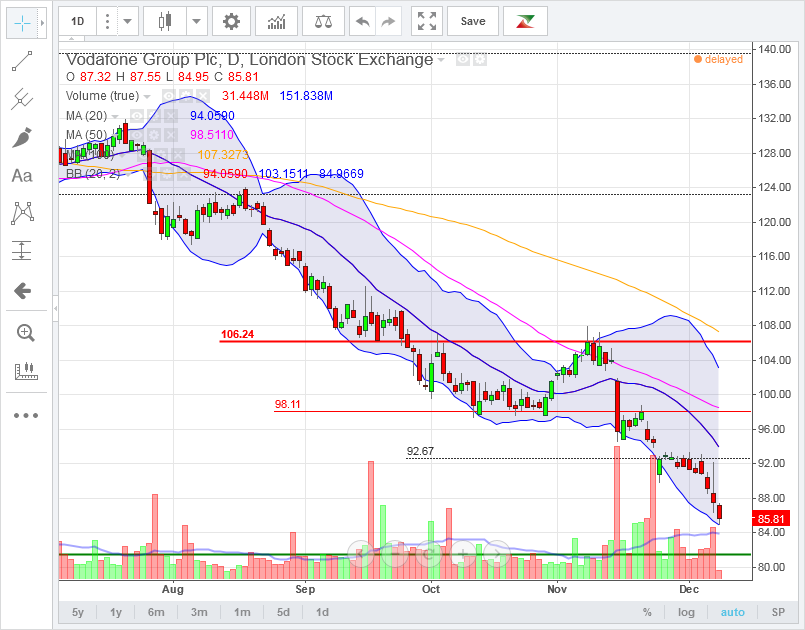Screen dimensions: 805x630
Task: Expand the Vodafone Group Plc legend arrow
Action: coord(441,60)
